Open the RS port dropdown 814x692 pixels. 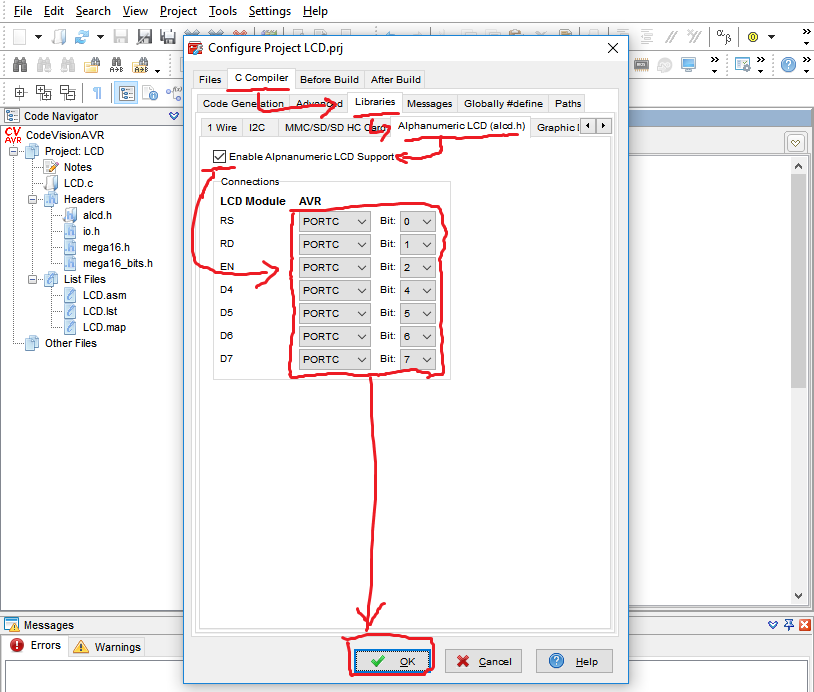point(334,222)
